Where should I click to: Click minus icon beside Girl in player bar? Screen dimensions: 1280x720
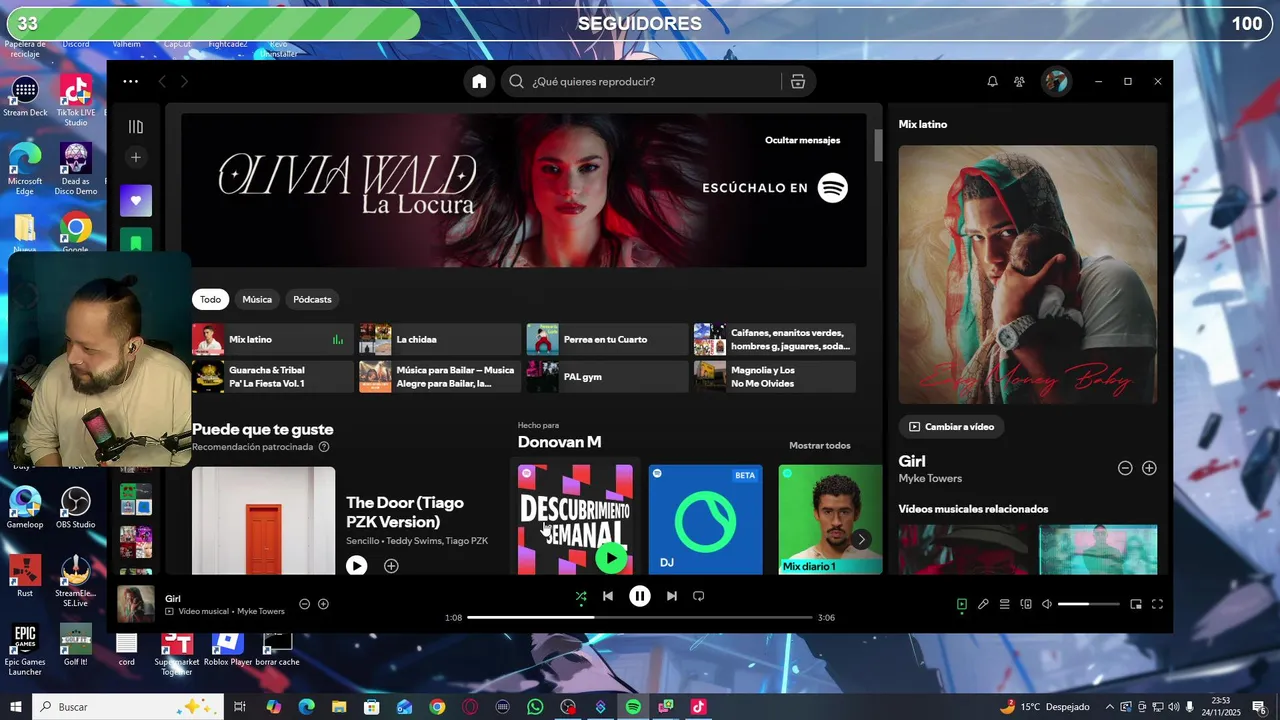click(x=305, y=604)
